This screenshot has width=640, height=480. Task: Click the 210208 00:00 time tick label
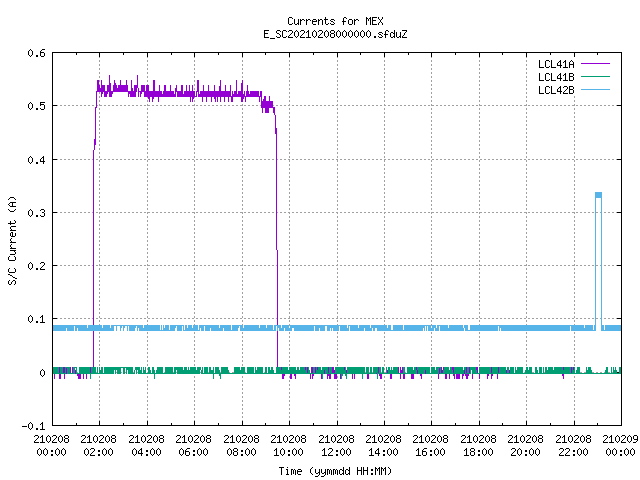pyautogui.click(x=51, y=446)
